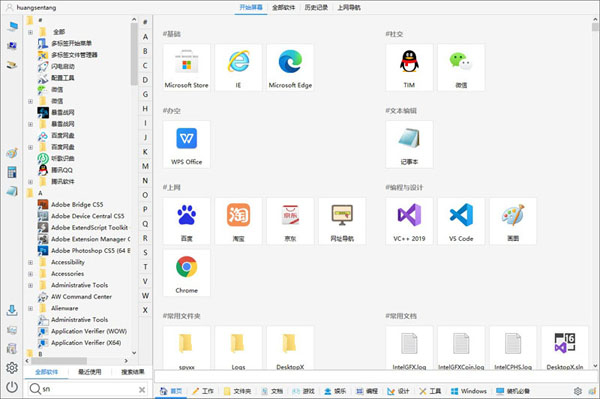Expand the 全部 folder in the tree
Viewport: 600px width, 399px height.
(30, 32)
